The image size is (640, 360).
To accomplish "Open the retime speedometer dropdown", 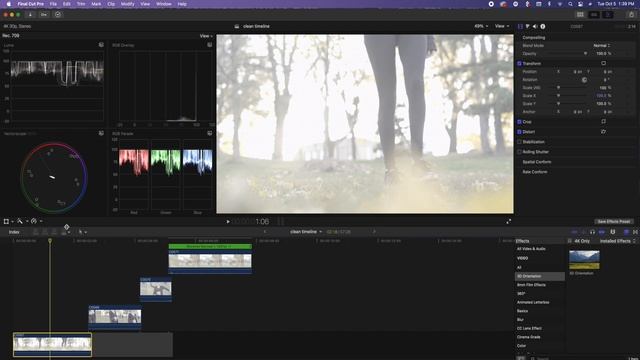I will tap(36, 221).
